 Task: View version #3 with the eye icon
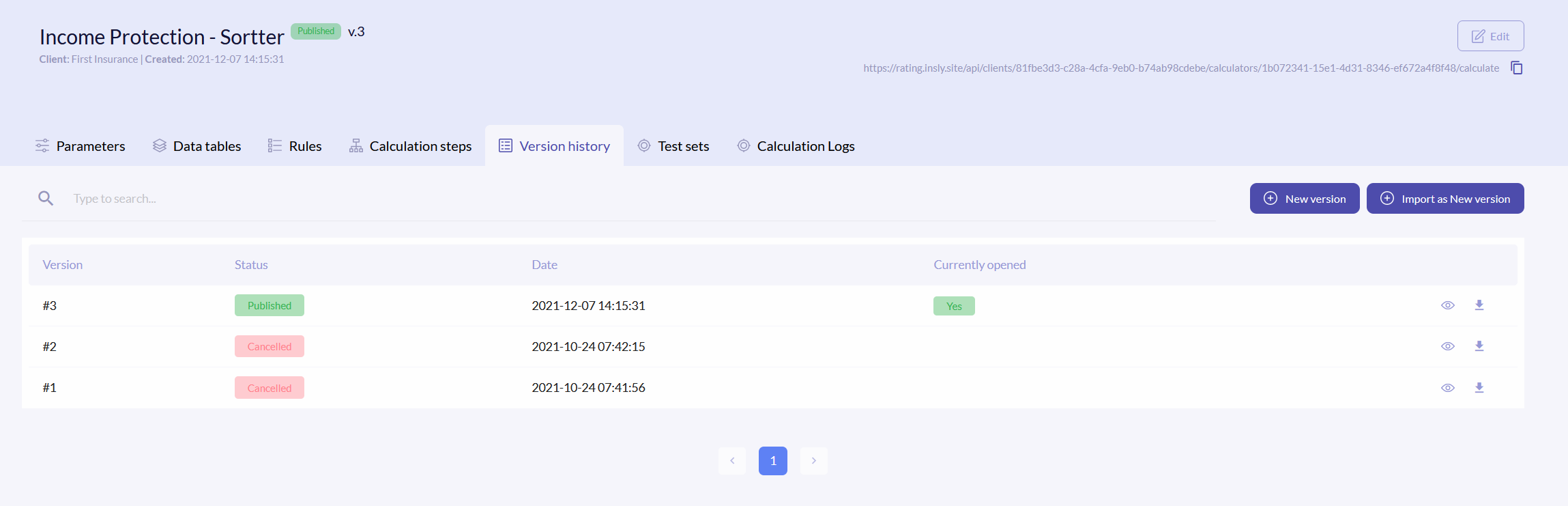(x=1447, y=305)
